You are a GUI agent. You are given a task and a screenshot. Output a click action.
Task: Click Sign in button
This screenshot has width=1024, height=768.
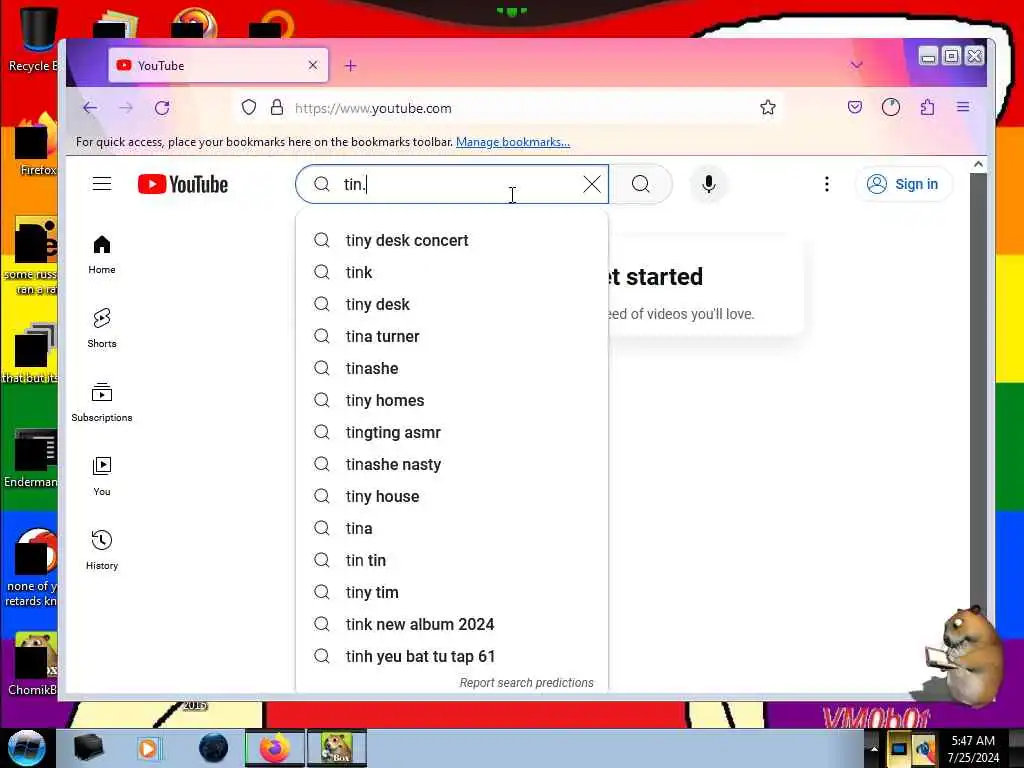point(904,184)
